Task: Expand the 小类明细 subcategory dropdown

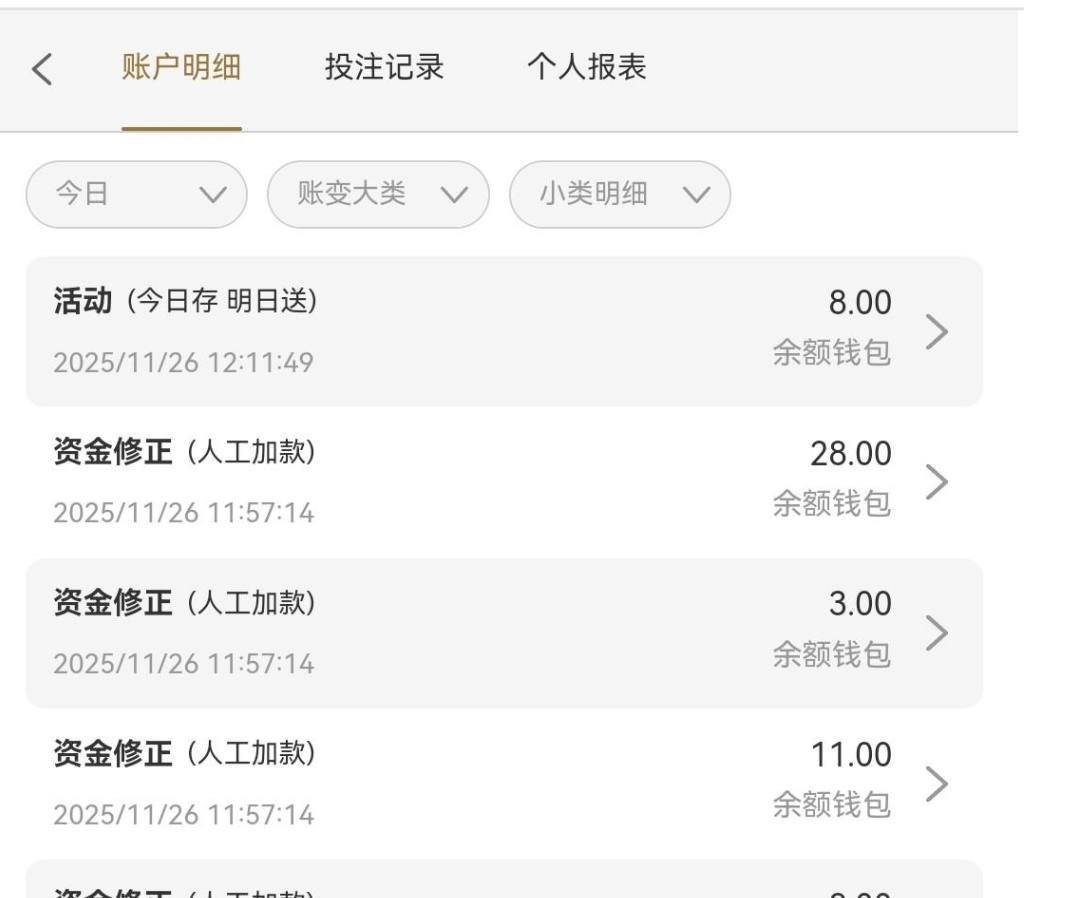Action: (x=620, y=194)
